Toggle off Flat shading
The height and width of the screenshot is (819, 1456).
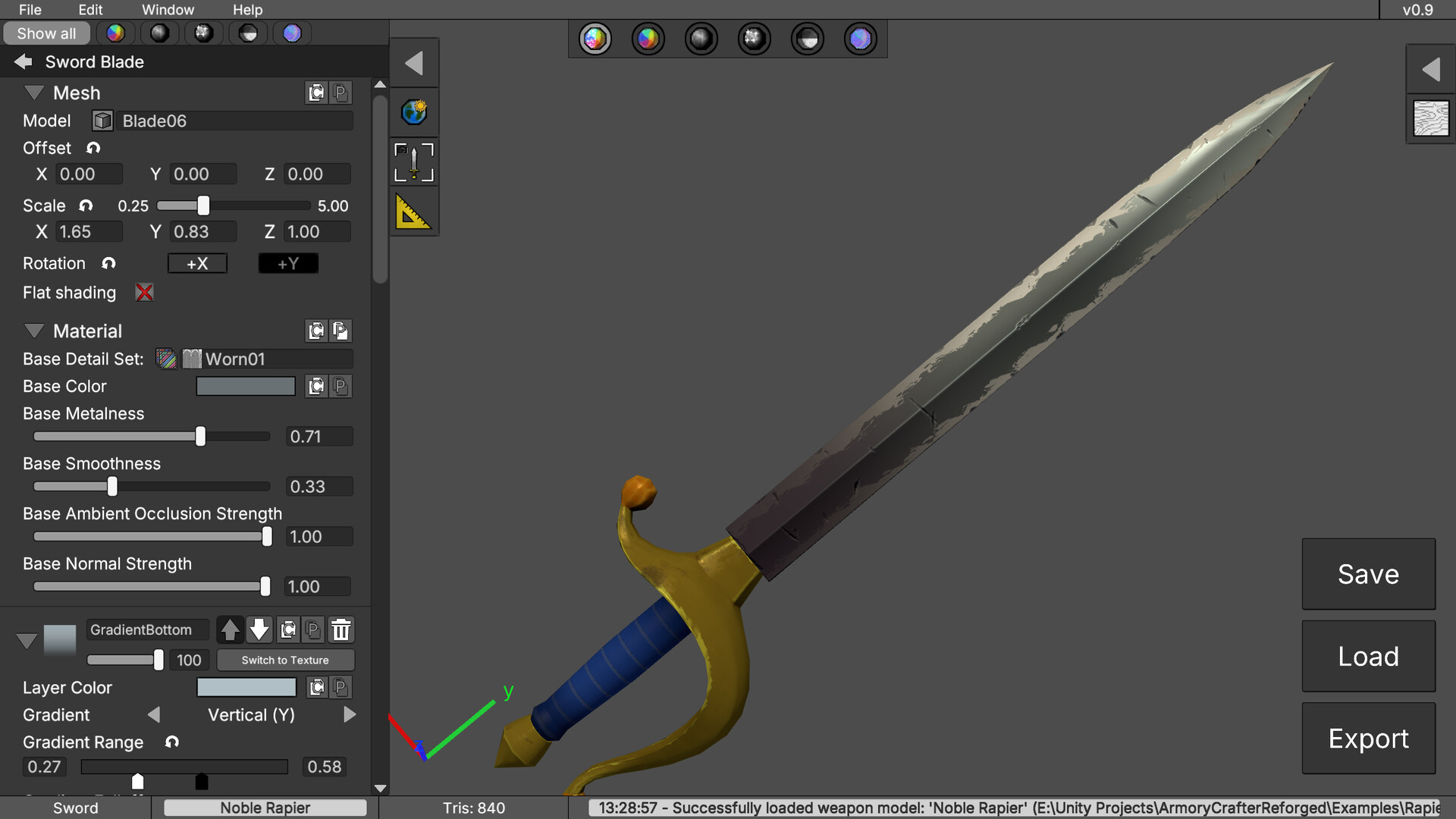coord(143,292)
